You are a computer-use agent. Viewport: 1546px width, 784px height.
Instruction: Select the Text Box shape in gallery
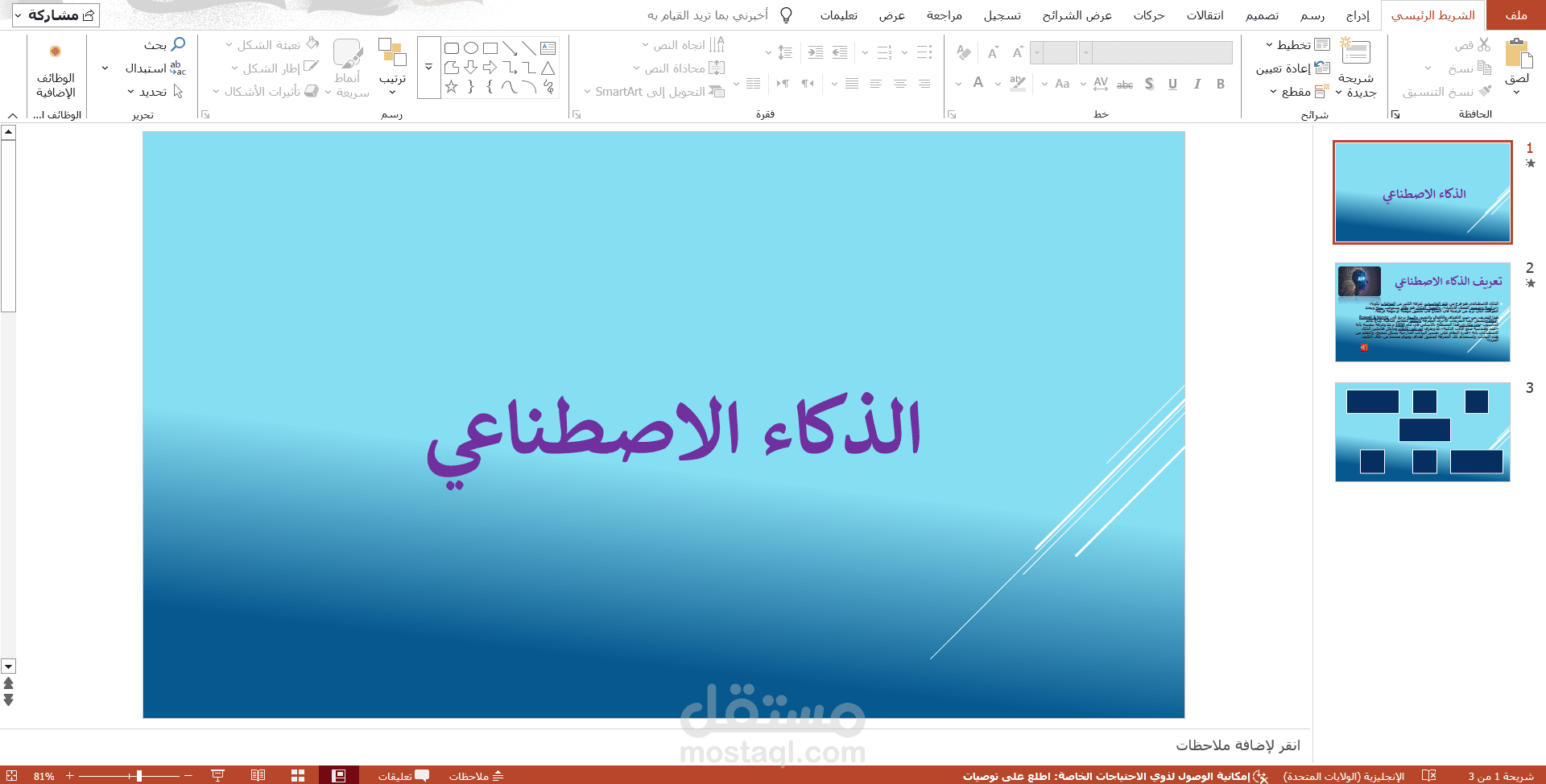548,48
